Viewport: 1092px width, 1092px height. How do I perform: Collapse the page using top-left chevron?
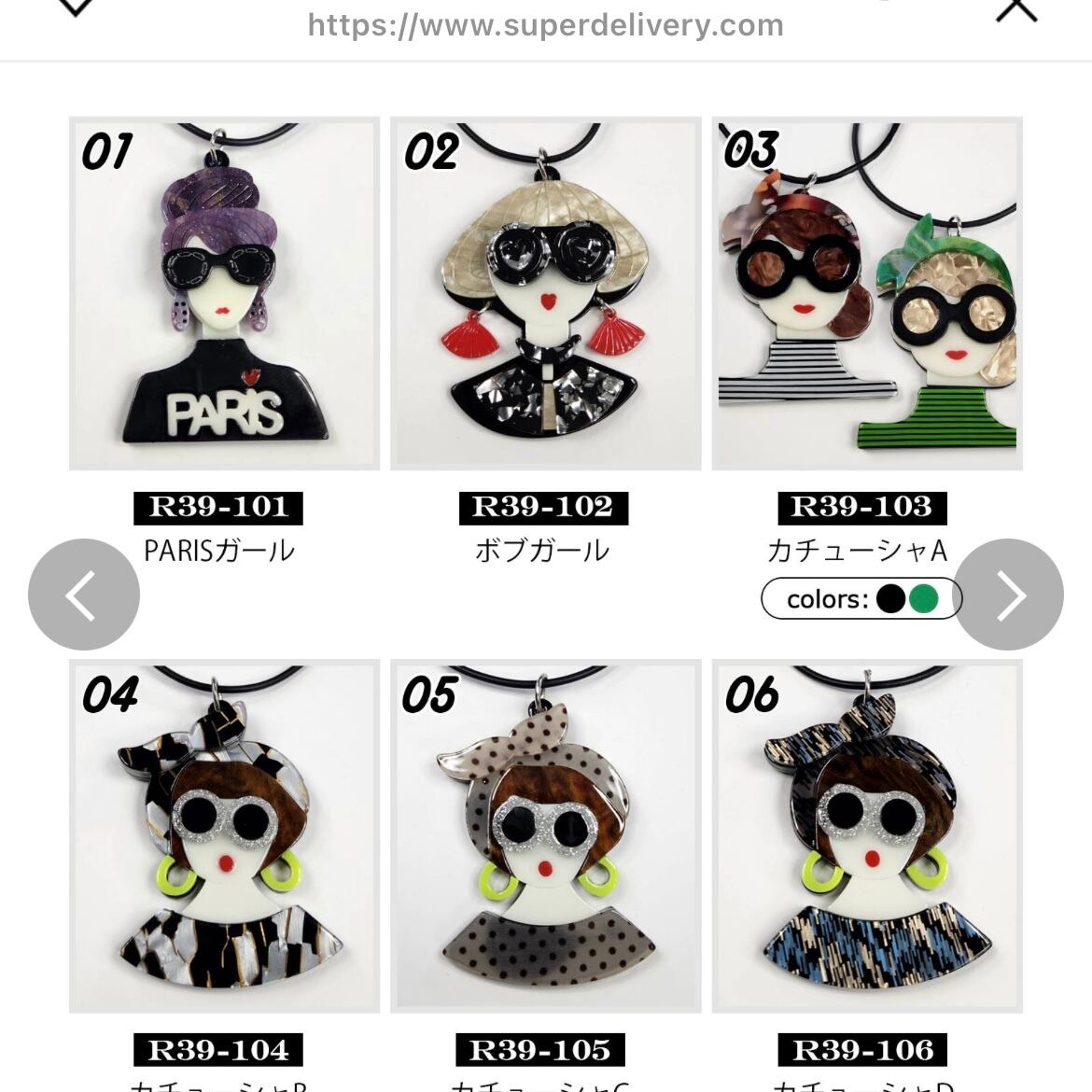pyautogui.click(x=76, y=7)
